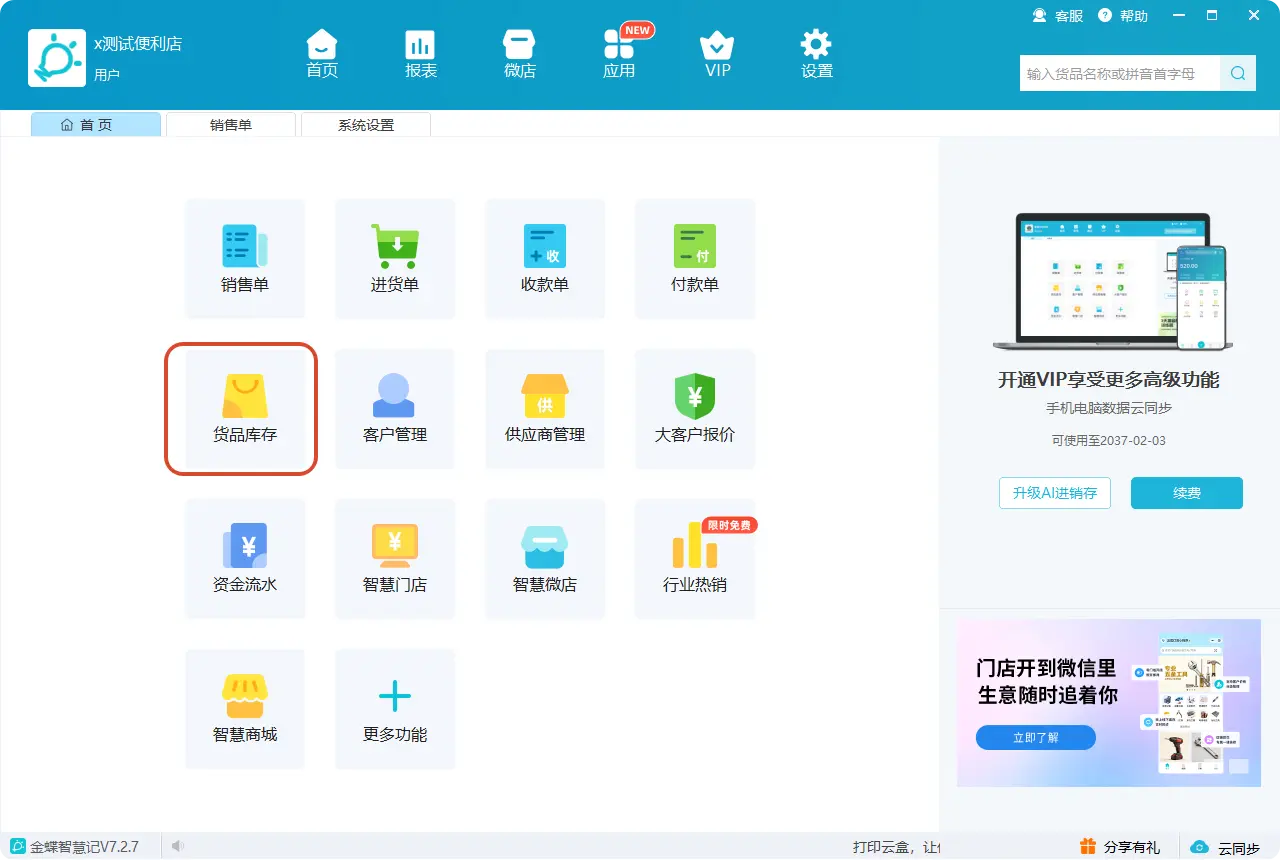Open 微店 in top navigation
This screenshot has height=860, width=1280.
coord(520,54)
